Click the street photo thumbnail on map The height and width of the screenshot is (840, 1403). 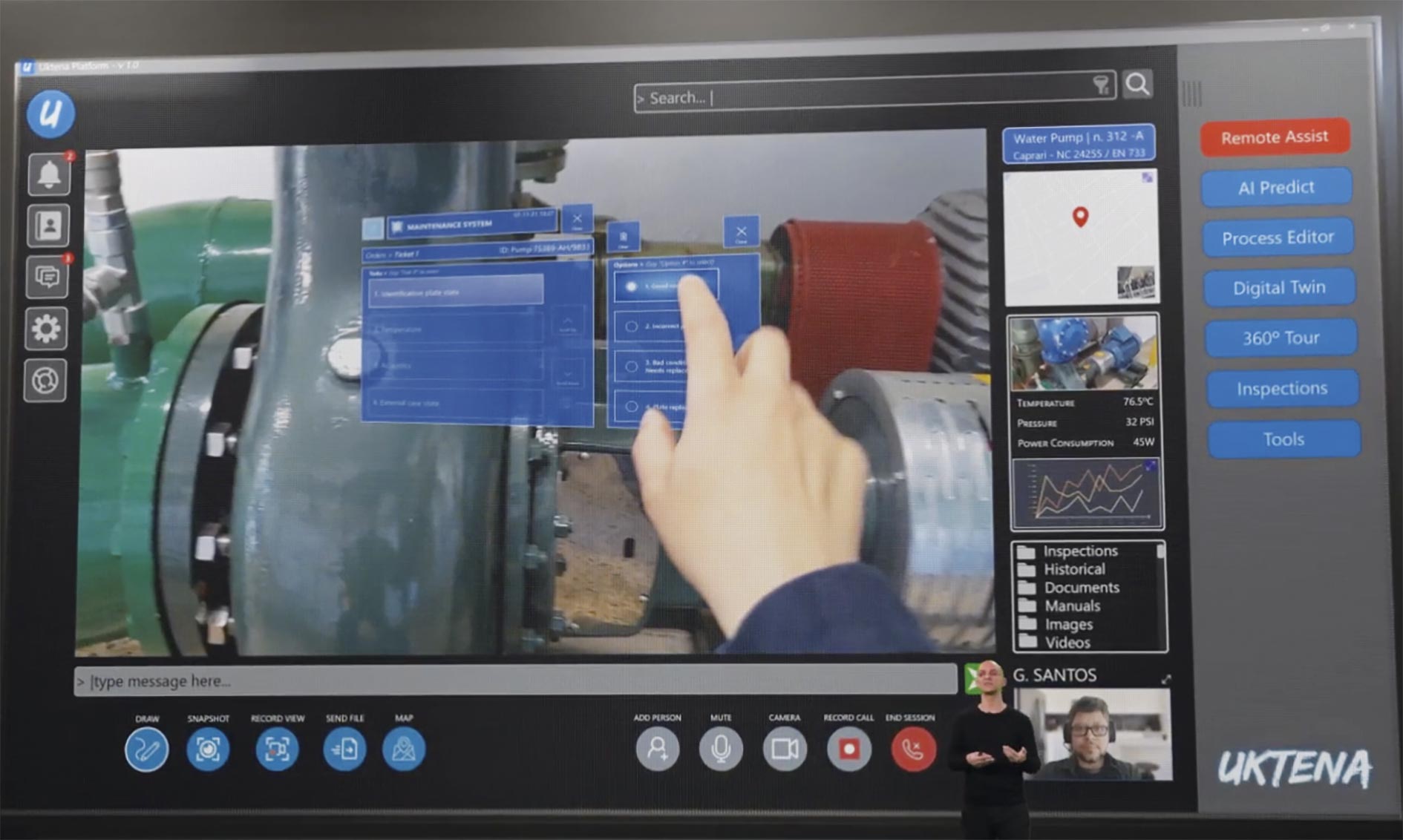pos(1136,283)
